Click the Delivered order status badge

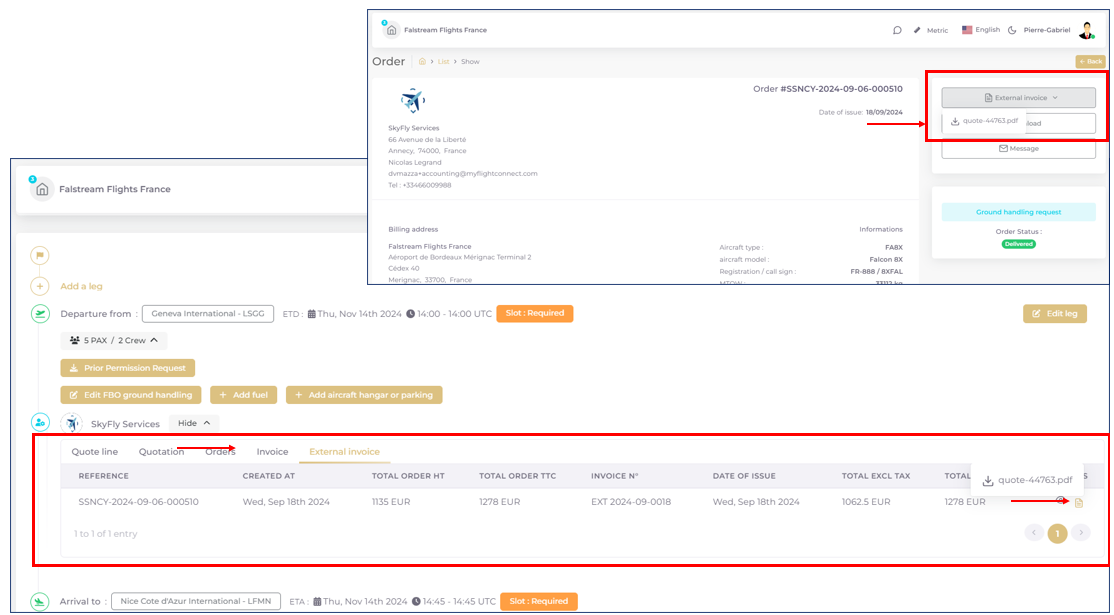1019,244
